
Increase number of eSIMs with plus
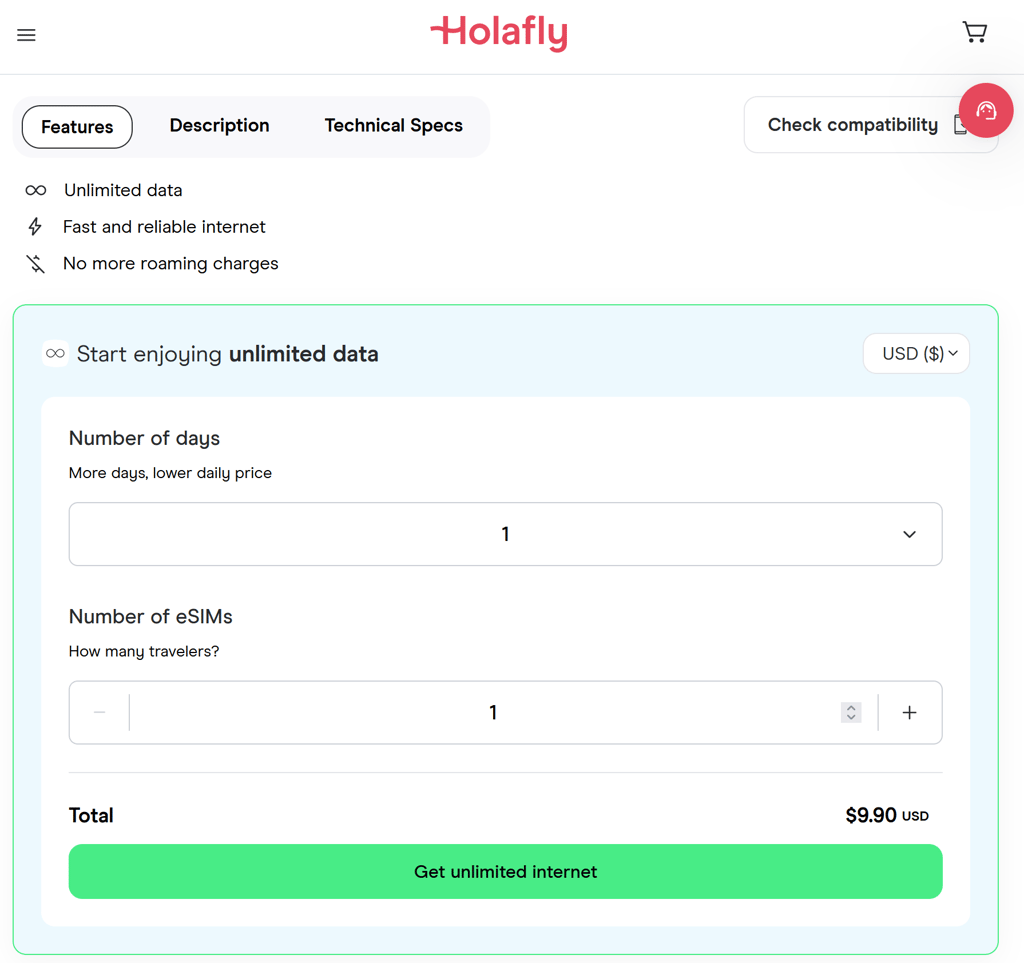point(909,712)
